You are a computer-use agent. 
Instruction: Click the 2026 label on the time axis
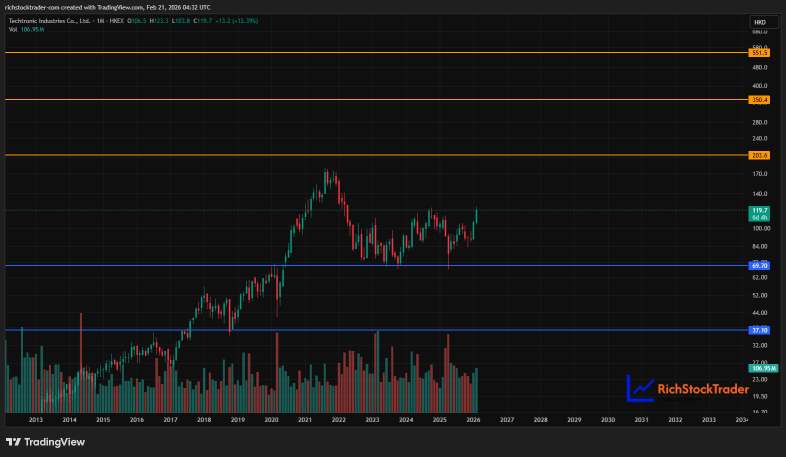tap(473, 420)
